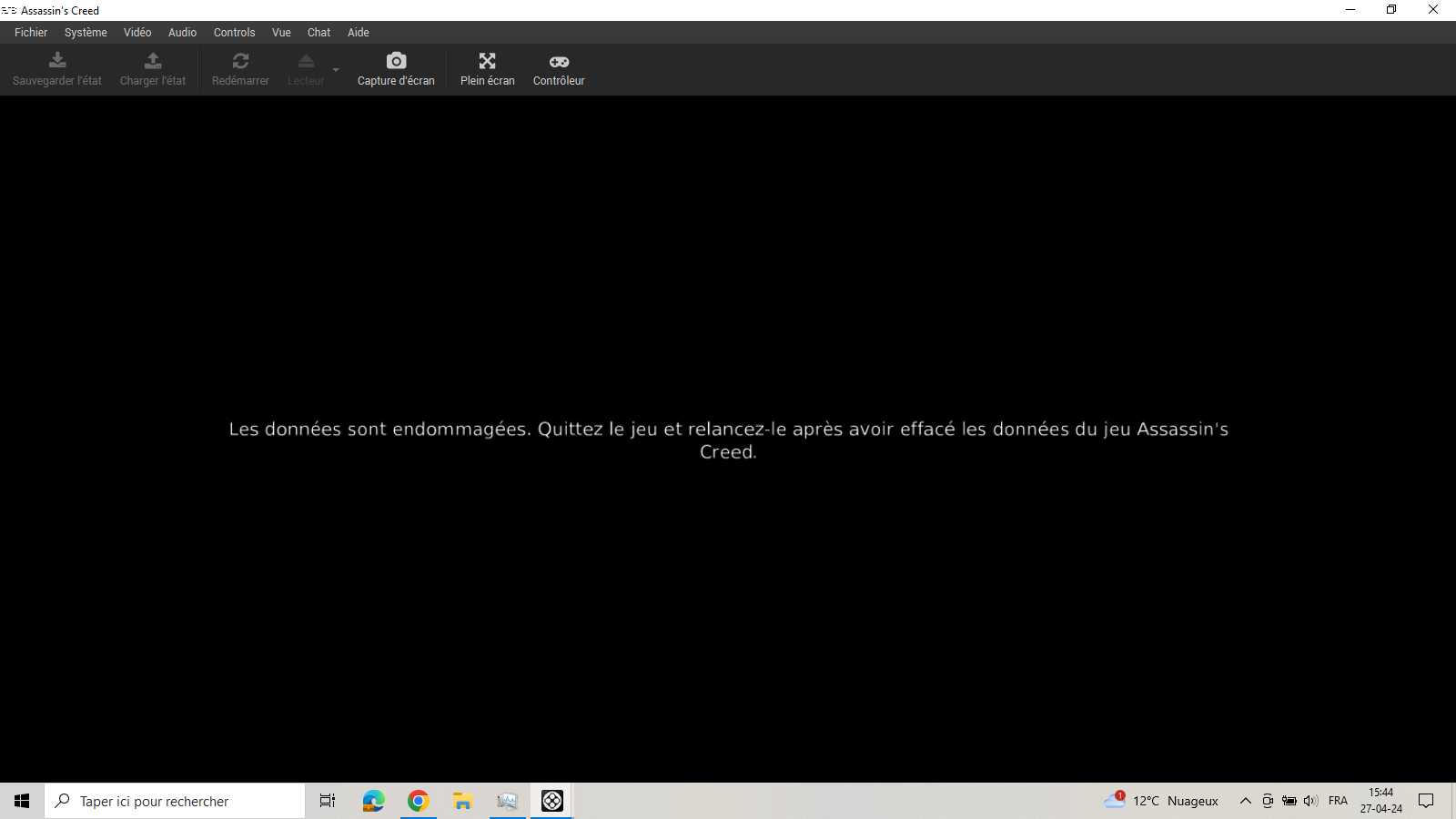Open Google Chrome from the taskbar
This screenshot has width=1456, height=819.
418,801
